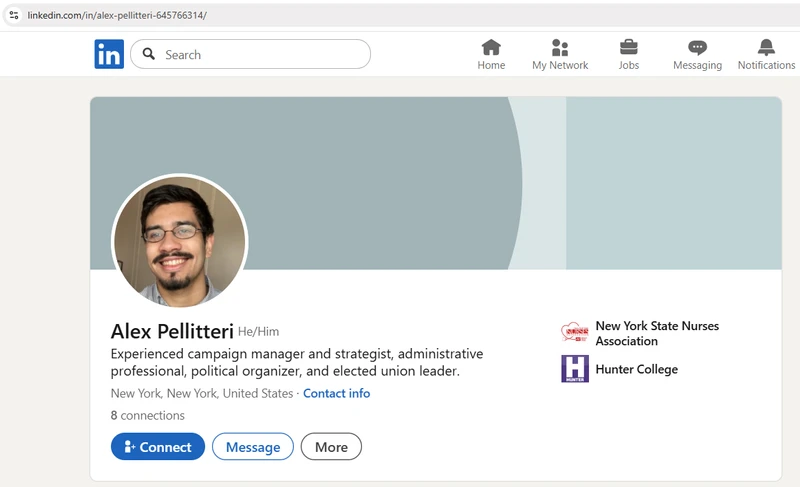Expand the More options menu
This screenshot has width=800, height=487.
331,447
